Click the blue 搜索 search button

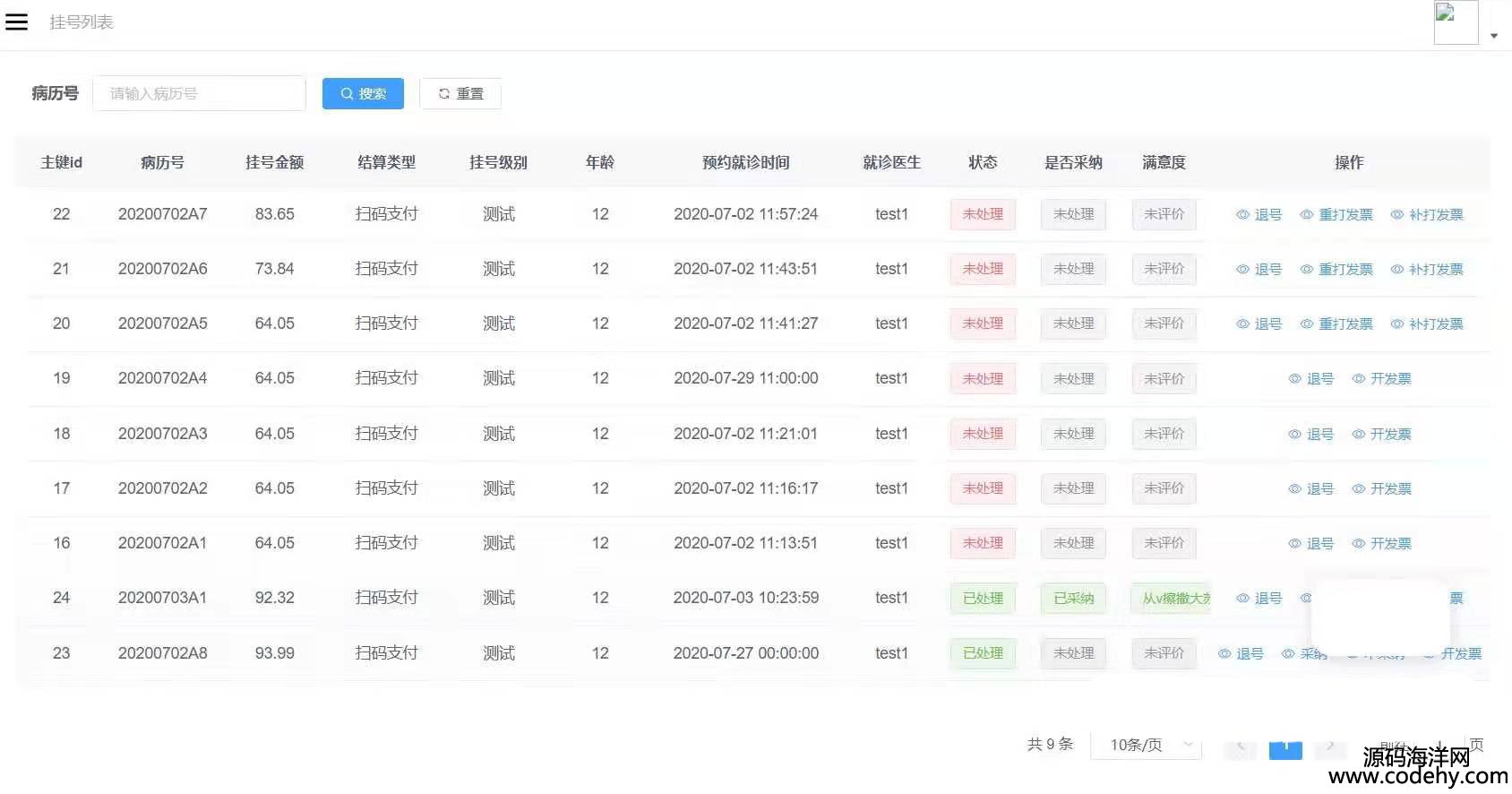(363, 93)
